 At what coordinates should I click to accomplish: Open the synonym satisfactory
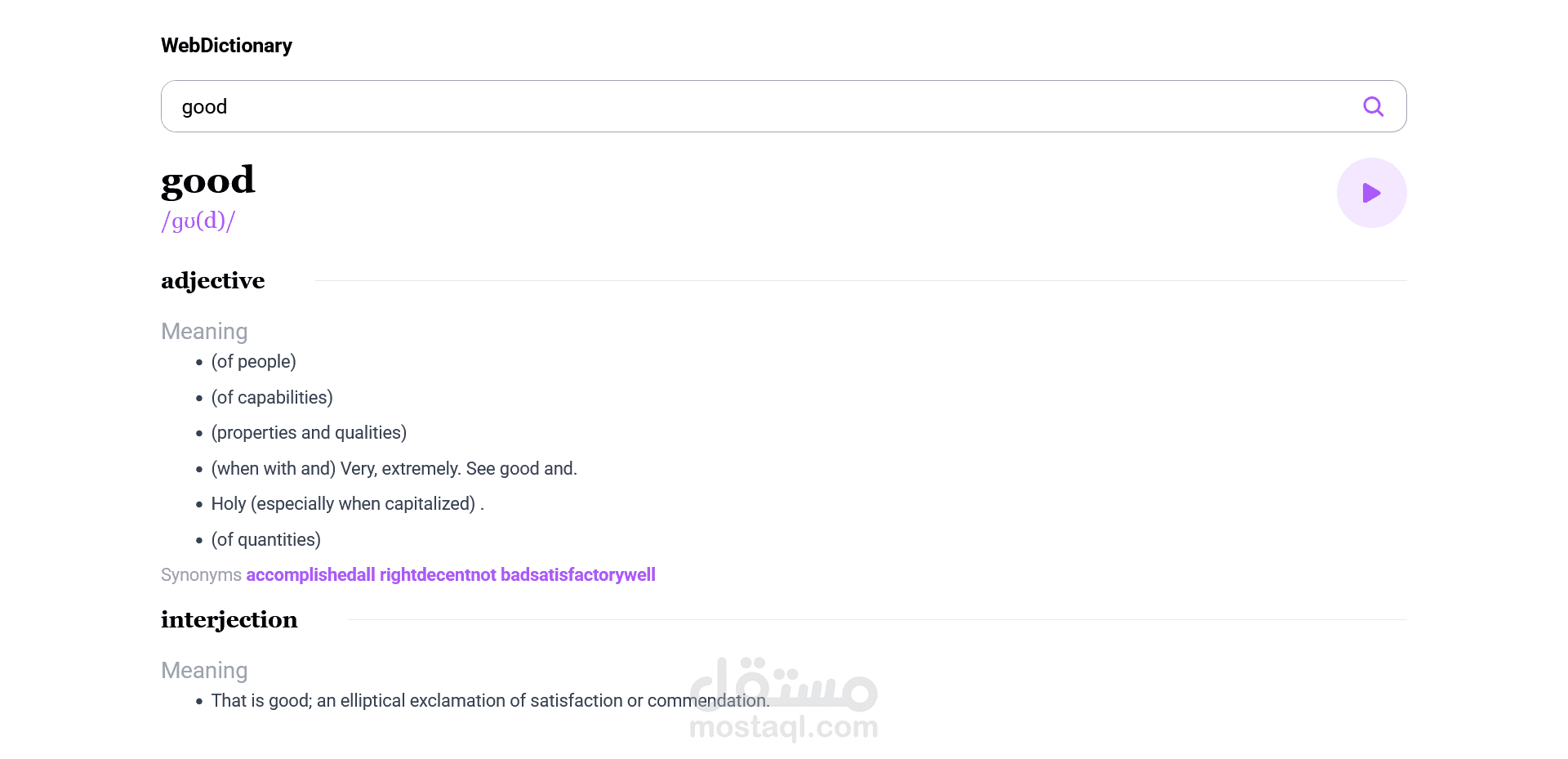[581, 575]
